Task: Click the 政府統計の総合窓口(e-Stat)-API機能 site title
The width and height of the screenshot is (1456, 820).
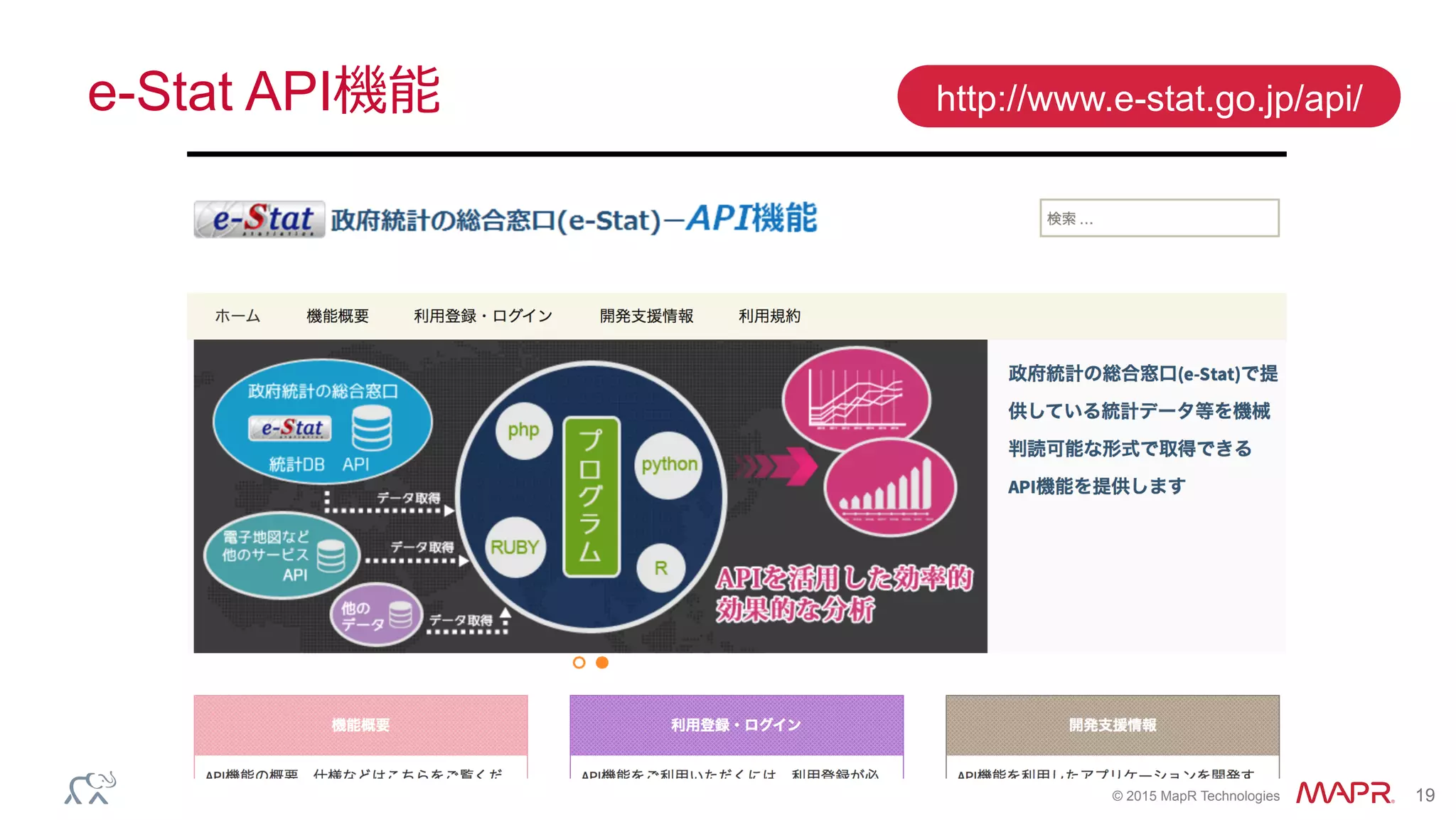Action: click(574, 218)
